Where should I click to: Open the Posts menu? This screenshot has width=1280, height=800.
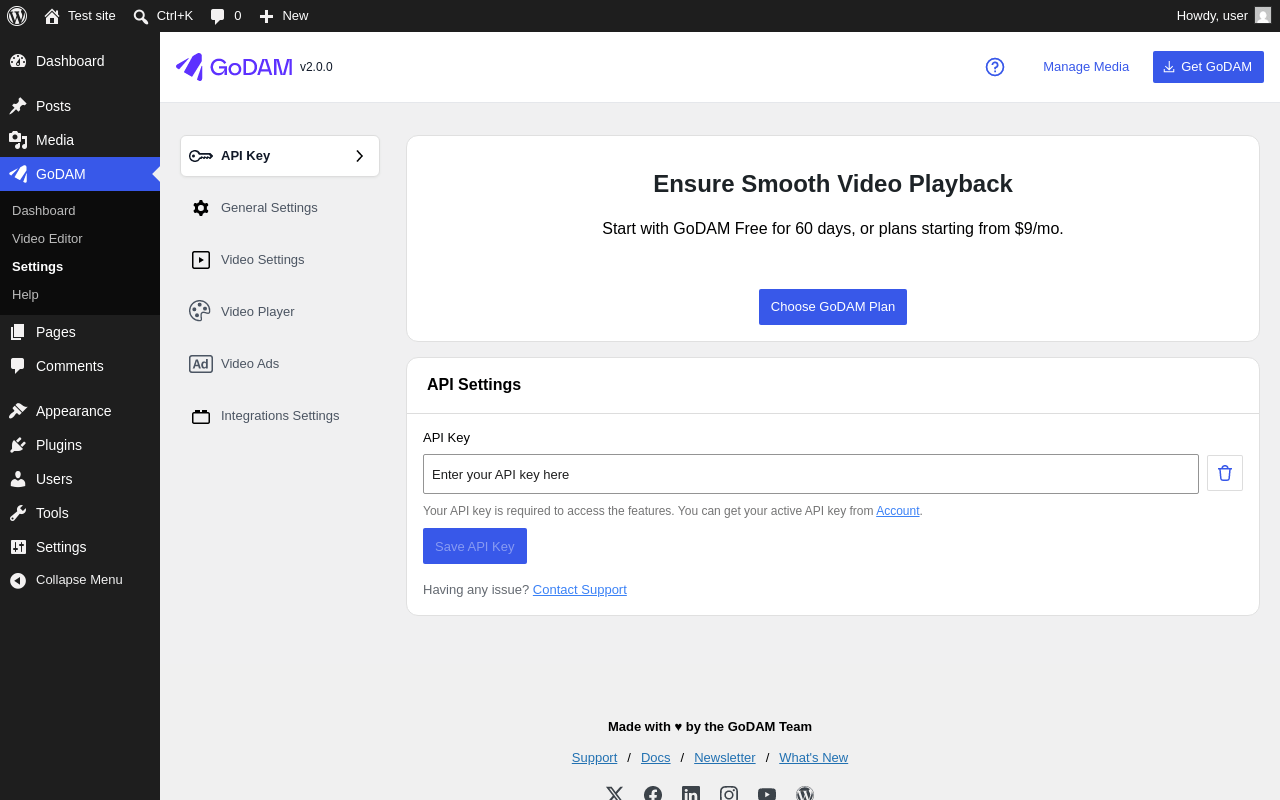[80, 106]
